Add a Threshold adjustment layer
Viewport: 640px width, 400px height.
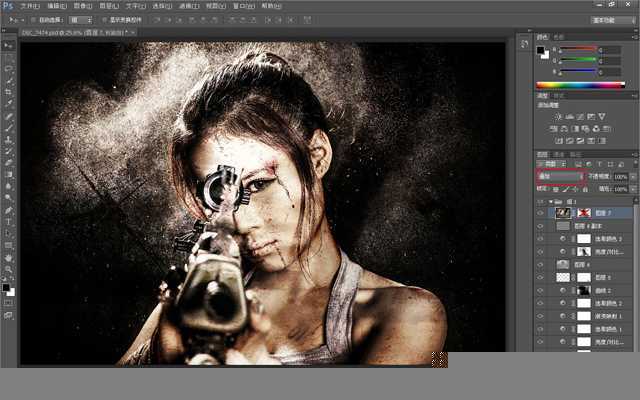(580, 140)
